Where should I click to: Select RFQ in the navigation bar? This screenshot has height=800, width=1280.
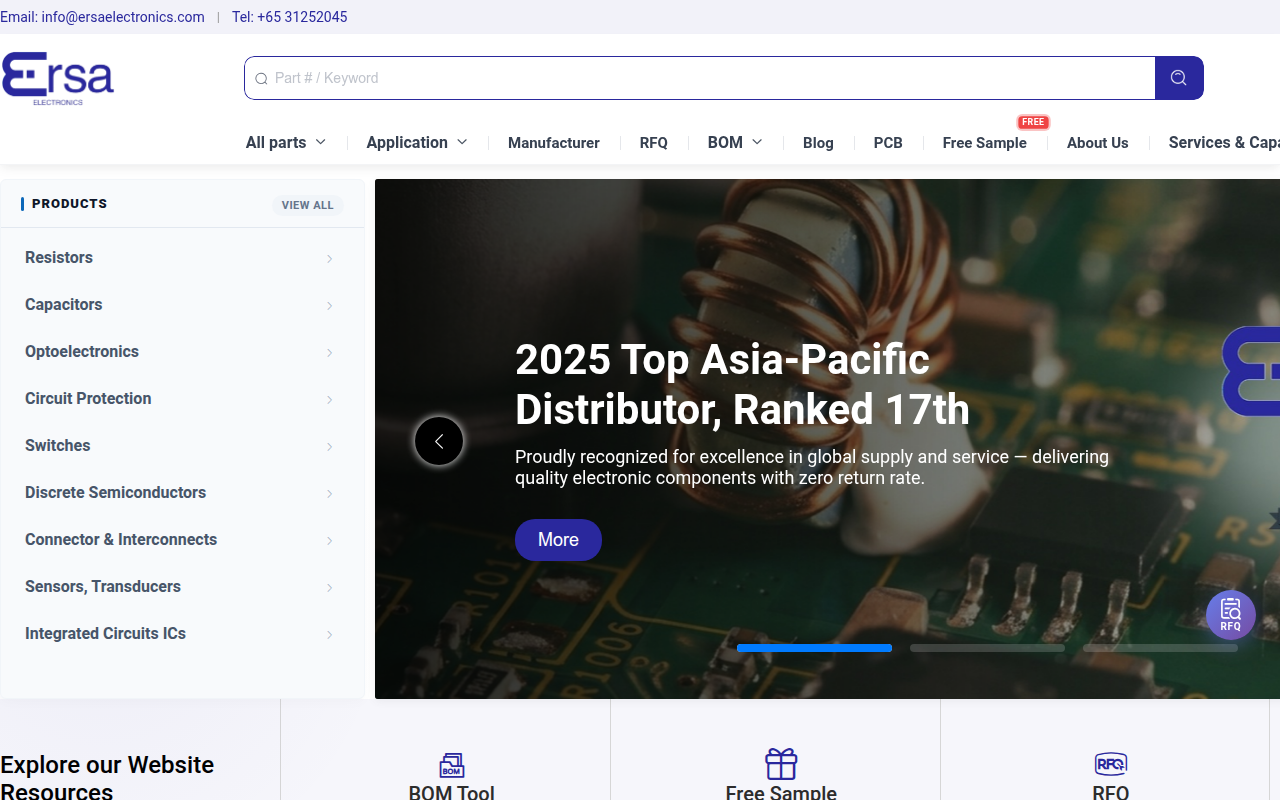[x=654, y=143]
